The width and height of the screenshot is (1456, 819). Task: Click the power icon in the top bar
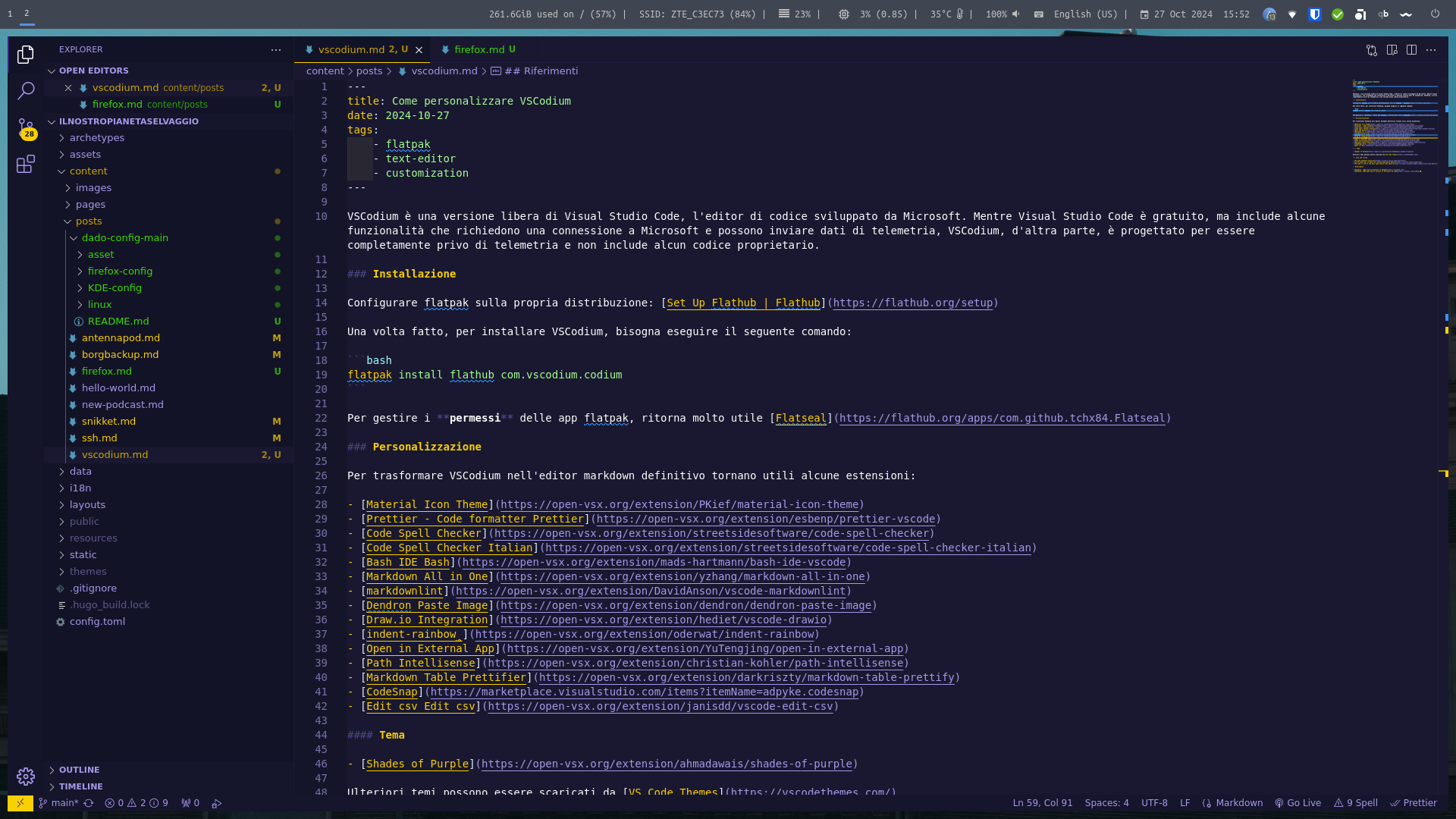(1435, 14)
